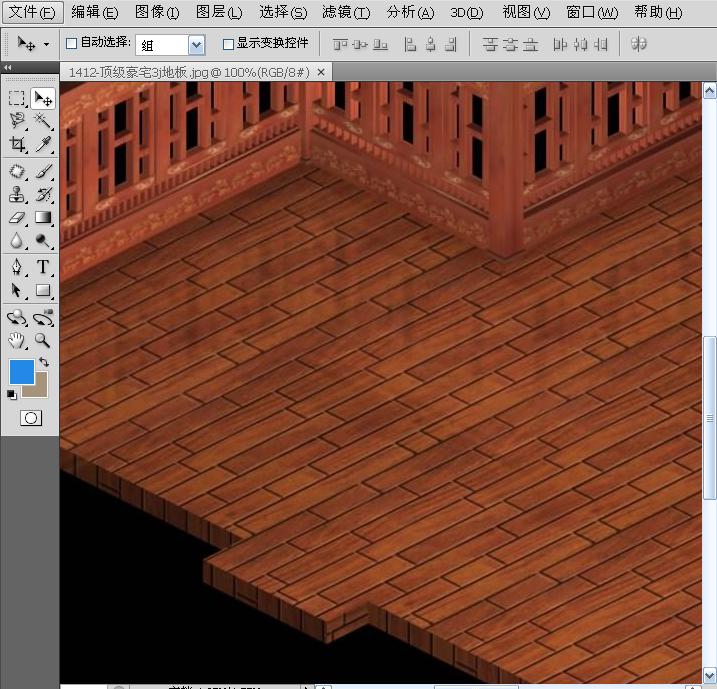Enable the 自动选择 checkbox
Viewport: 717px width, 689px height.
[71, 44]
